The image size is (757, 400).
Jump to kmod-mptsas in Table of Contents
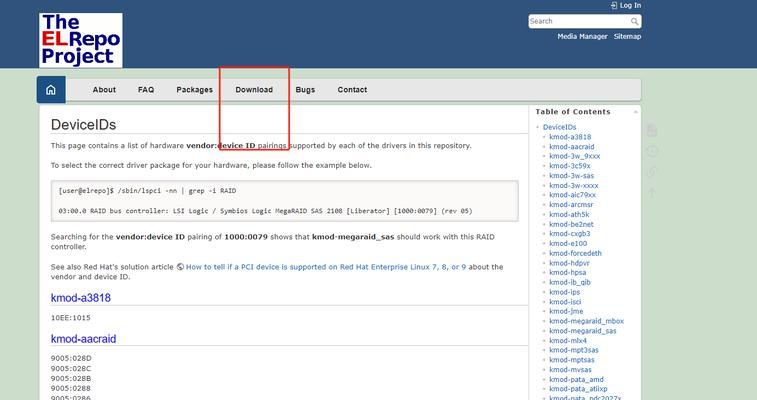click(x=572, y=360)
